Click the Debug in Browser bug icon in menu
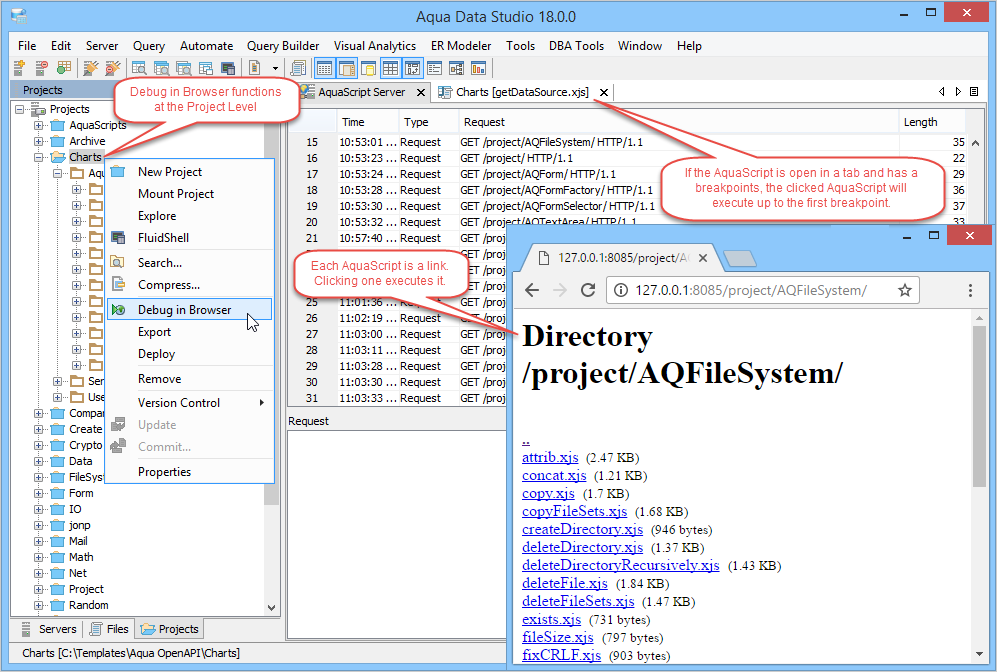Screen dimensions: 997x672 tap(118, 310)
